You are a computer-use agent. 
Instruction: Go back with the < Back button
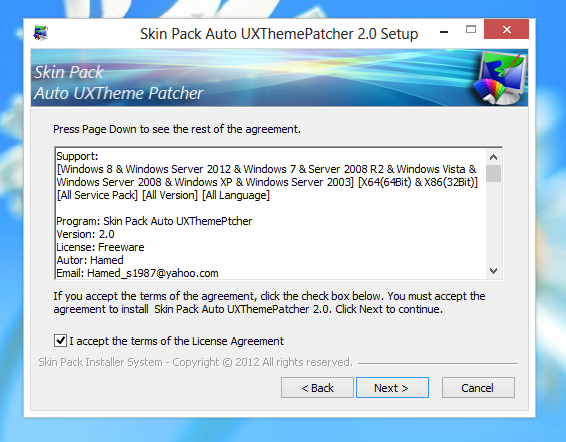[317, 388]
